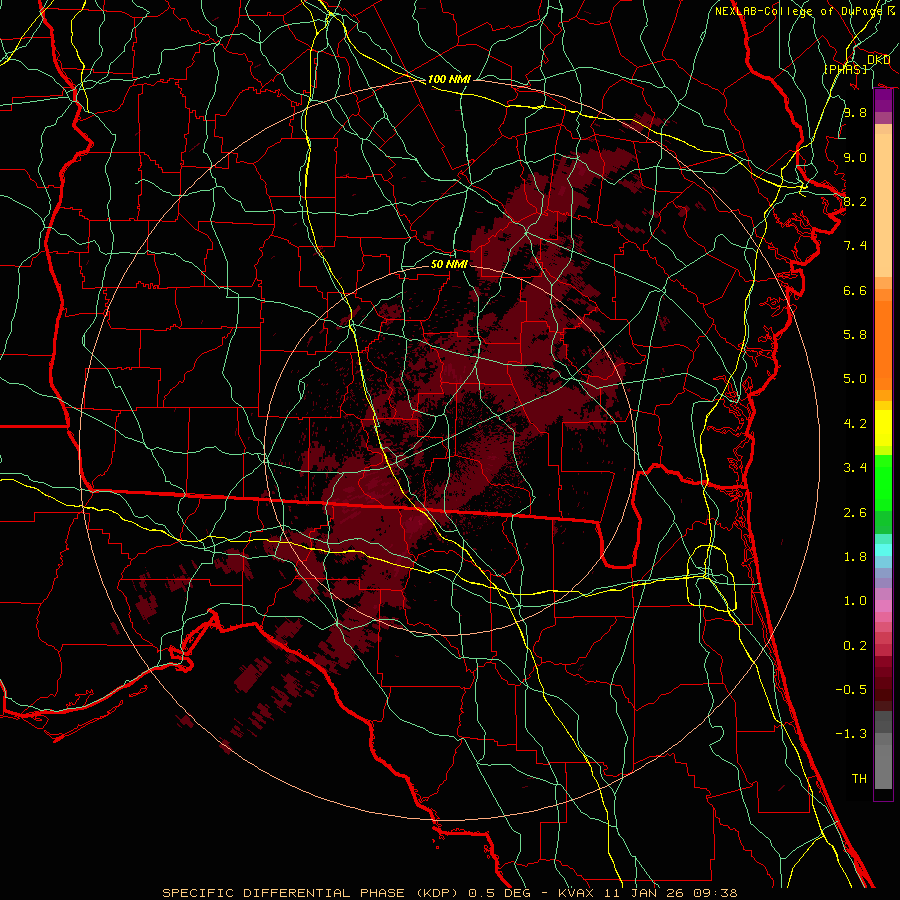Click the 9.8 scale value
900x900 pixels.
pyautogui.click(x=855, y=112)
